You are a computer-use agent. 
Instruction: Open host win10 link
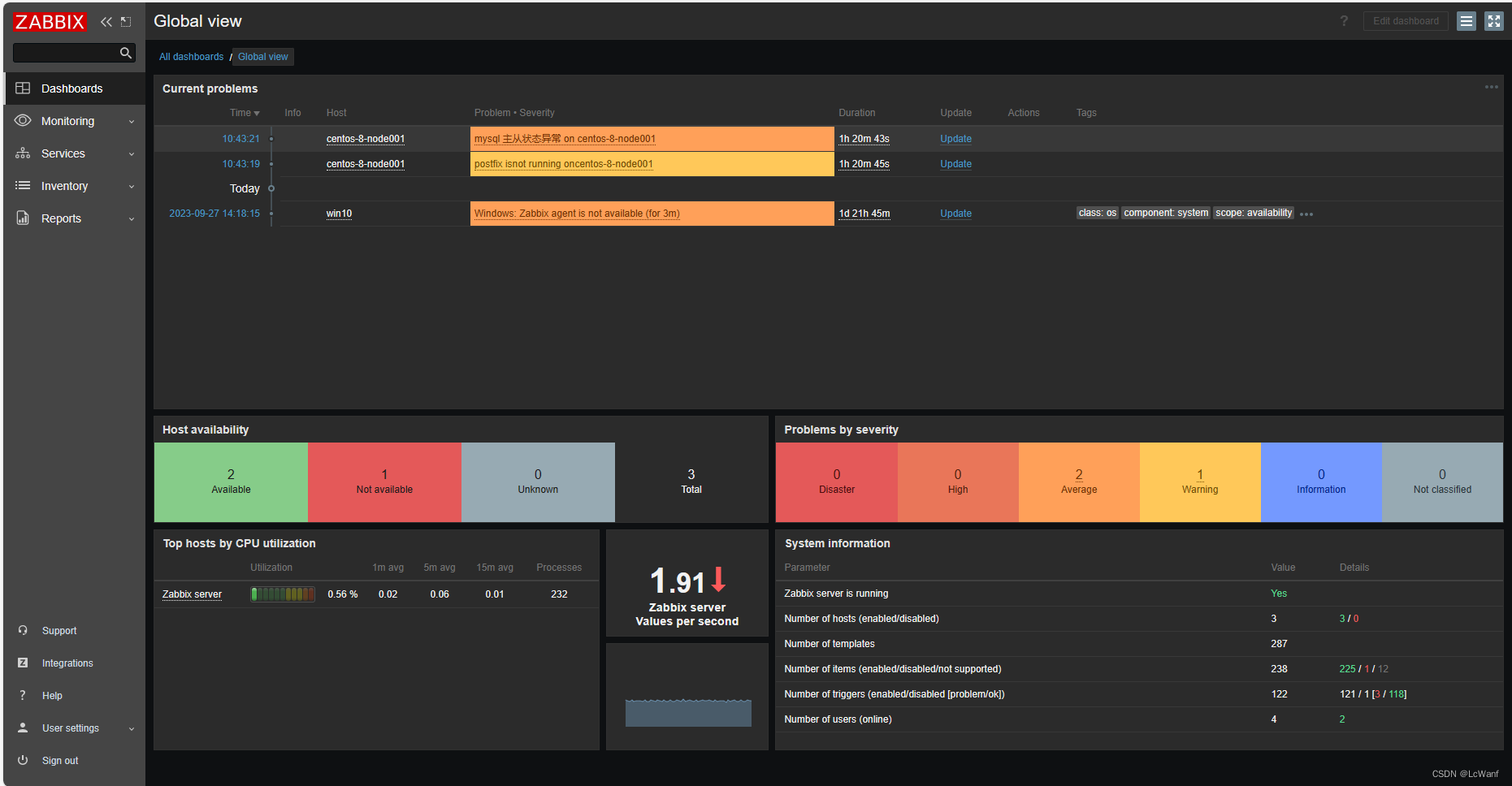tap(339, 214)
